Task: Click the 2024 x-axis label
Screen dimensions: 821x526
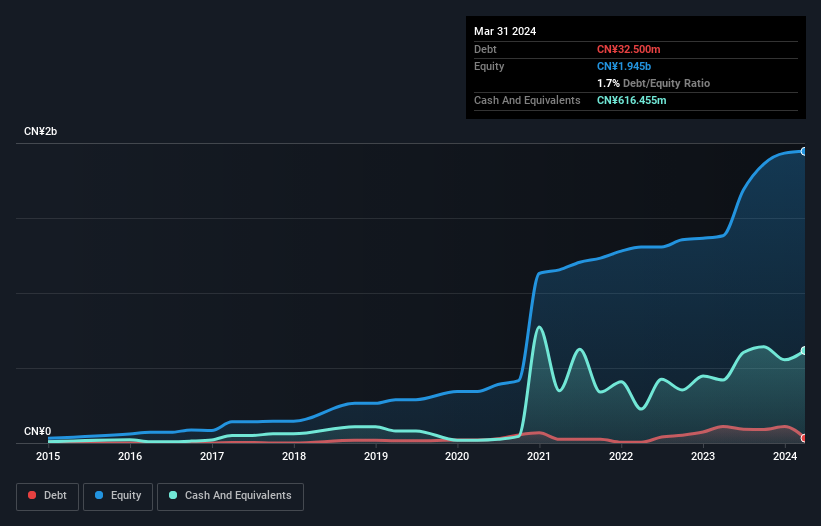Action: [785, 456]
